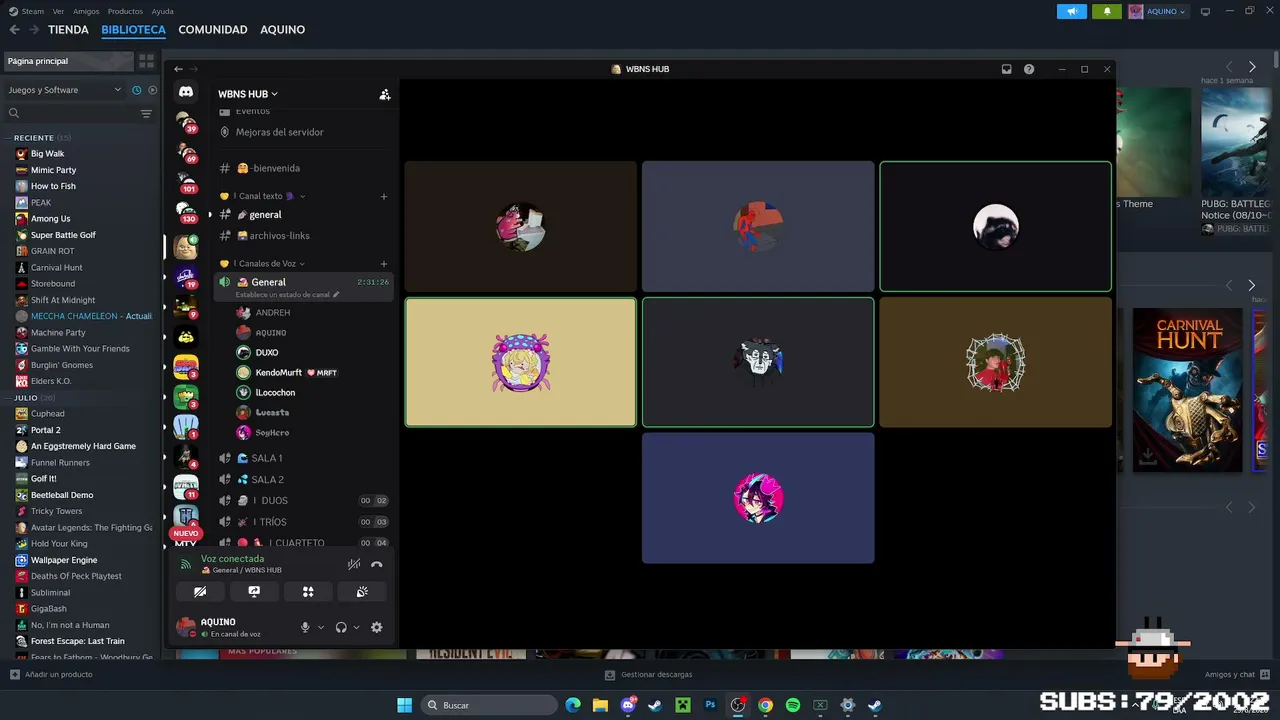Open Steam BIBLIOTECA tab

click(133, 30)
